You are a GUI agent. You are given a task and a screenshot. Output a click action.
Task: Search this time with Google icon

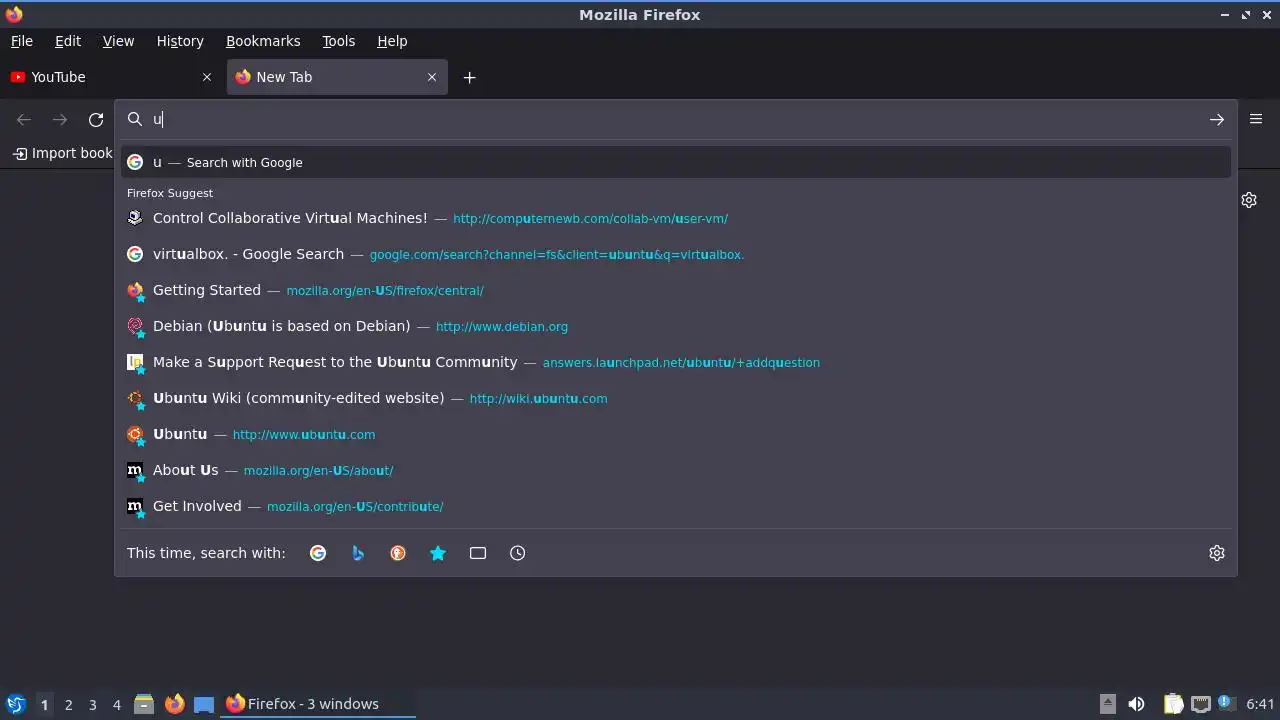pos(318,553)
